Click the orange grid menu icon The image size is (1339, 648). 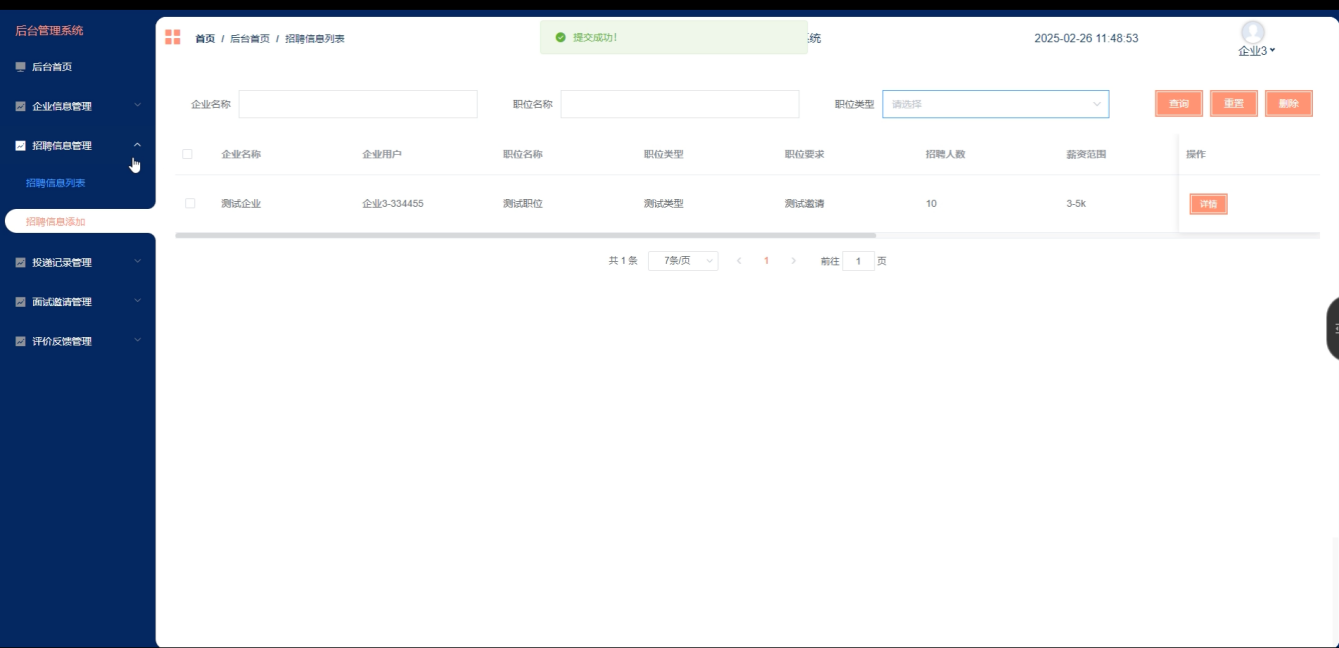coord(173,38)
